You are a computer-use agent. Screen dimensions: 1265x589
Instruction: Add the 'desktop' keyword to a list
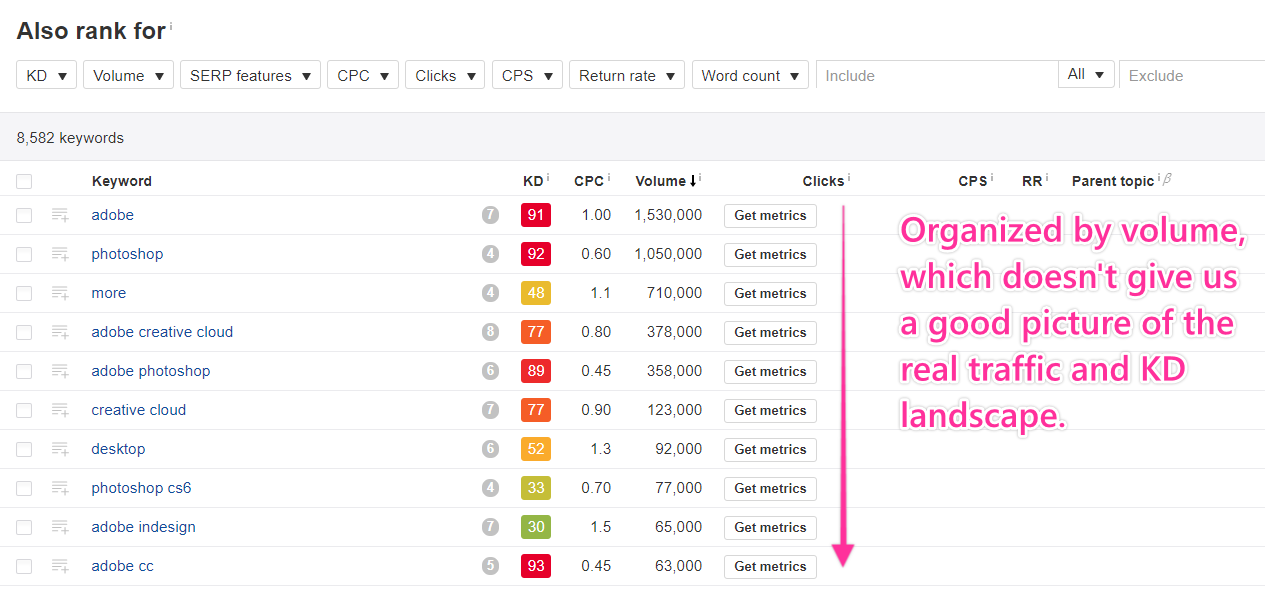(60, 449)
